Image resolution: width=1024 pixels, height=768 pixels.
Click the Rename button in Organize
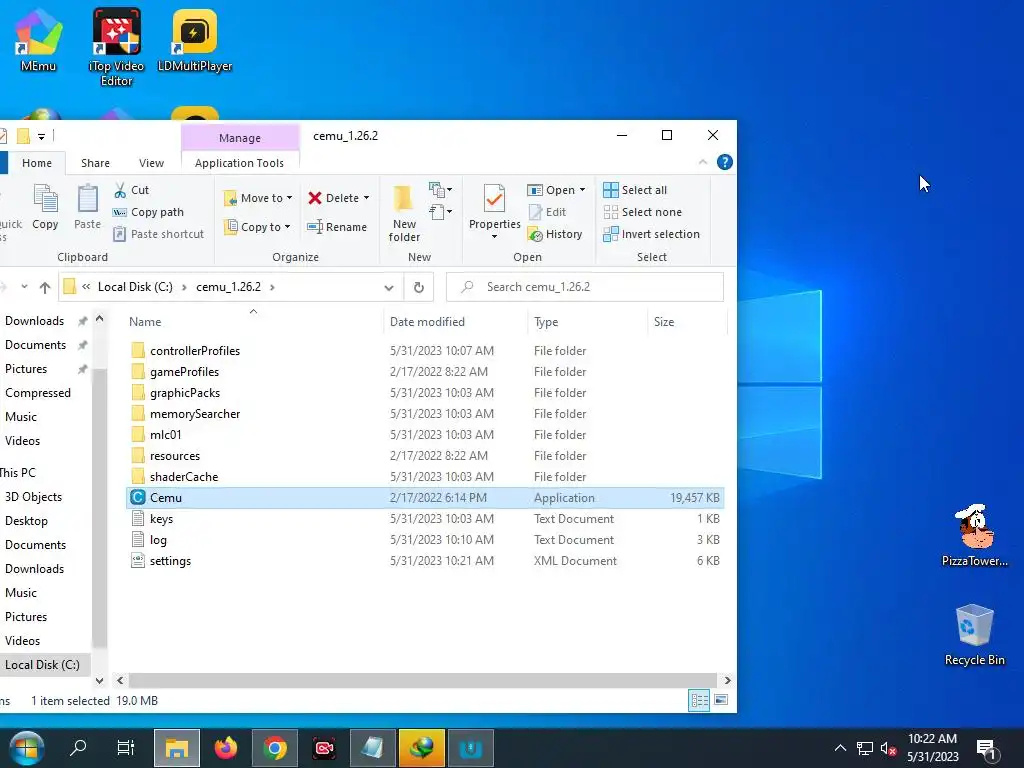[337, 227]
